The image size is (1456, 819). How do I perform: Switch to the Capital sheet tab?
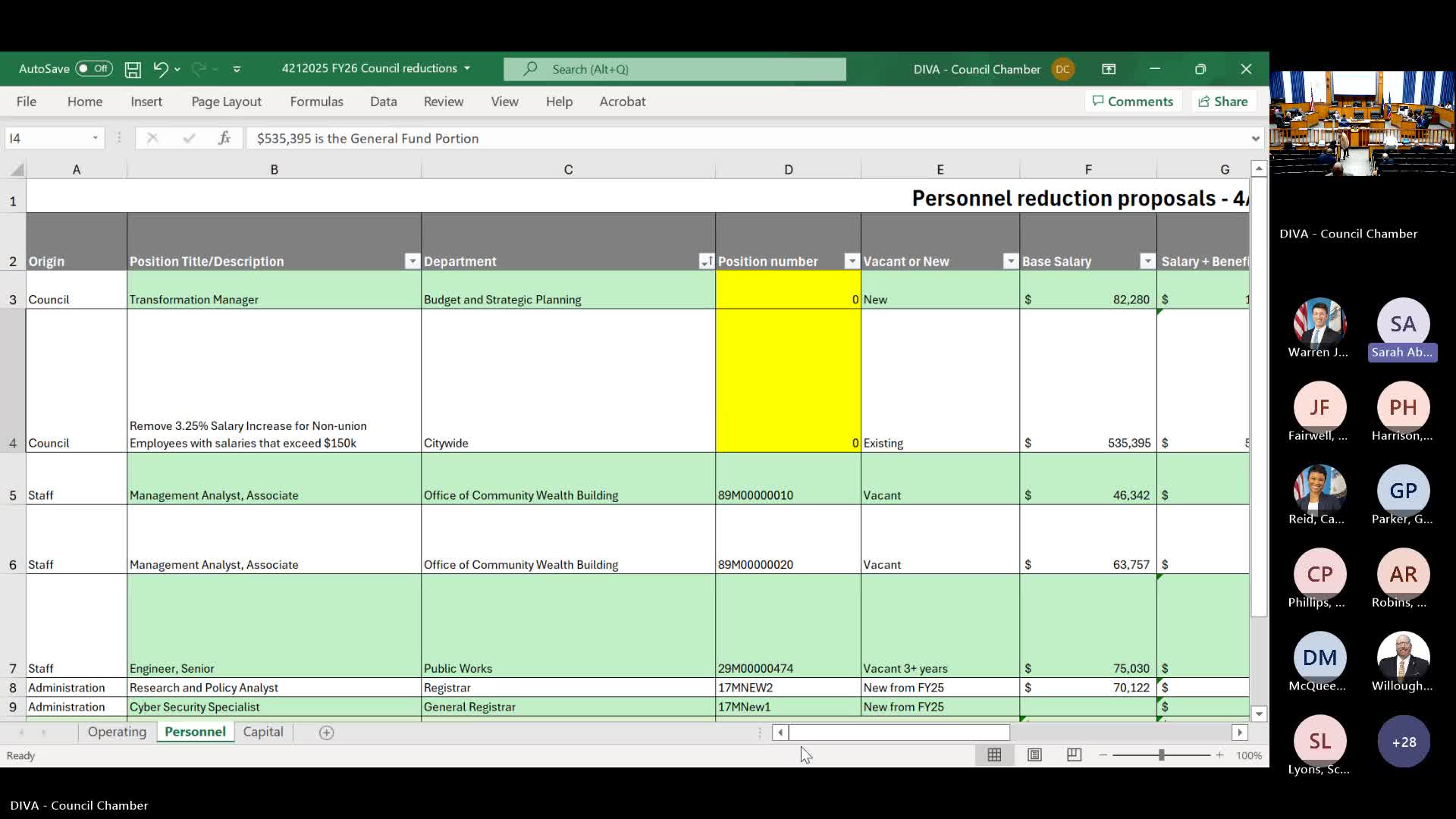tap(263, 732)
